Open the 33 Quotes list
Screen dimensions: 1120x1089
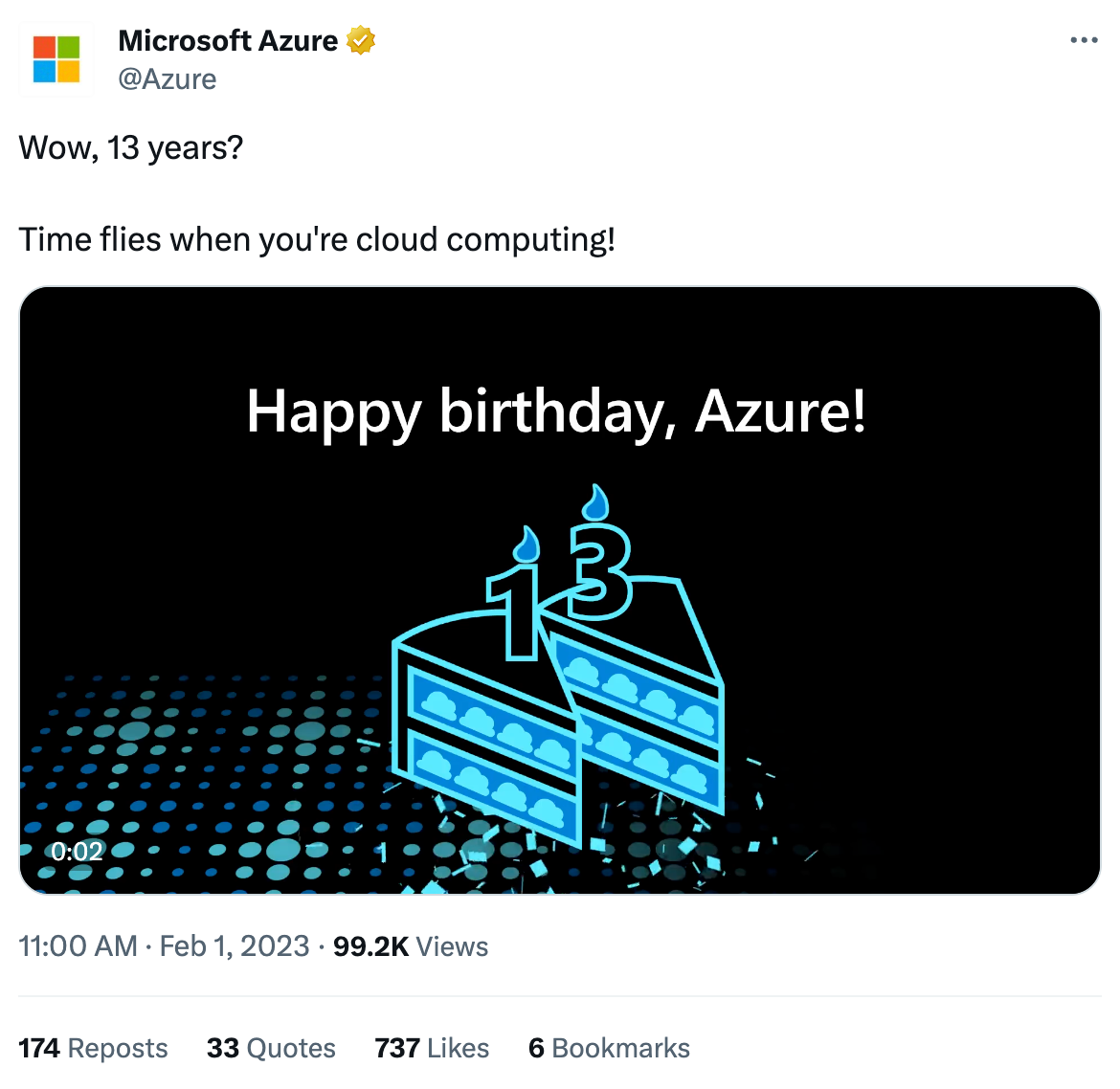271,1049
